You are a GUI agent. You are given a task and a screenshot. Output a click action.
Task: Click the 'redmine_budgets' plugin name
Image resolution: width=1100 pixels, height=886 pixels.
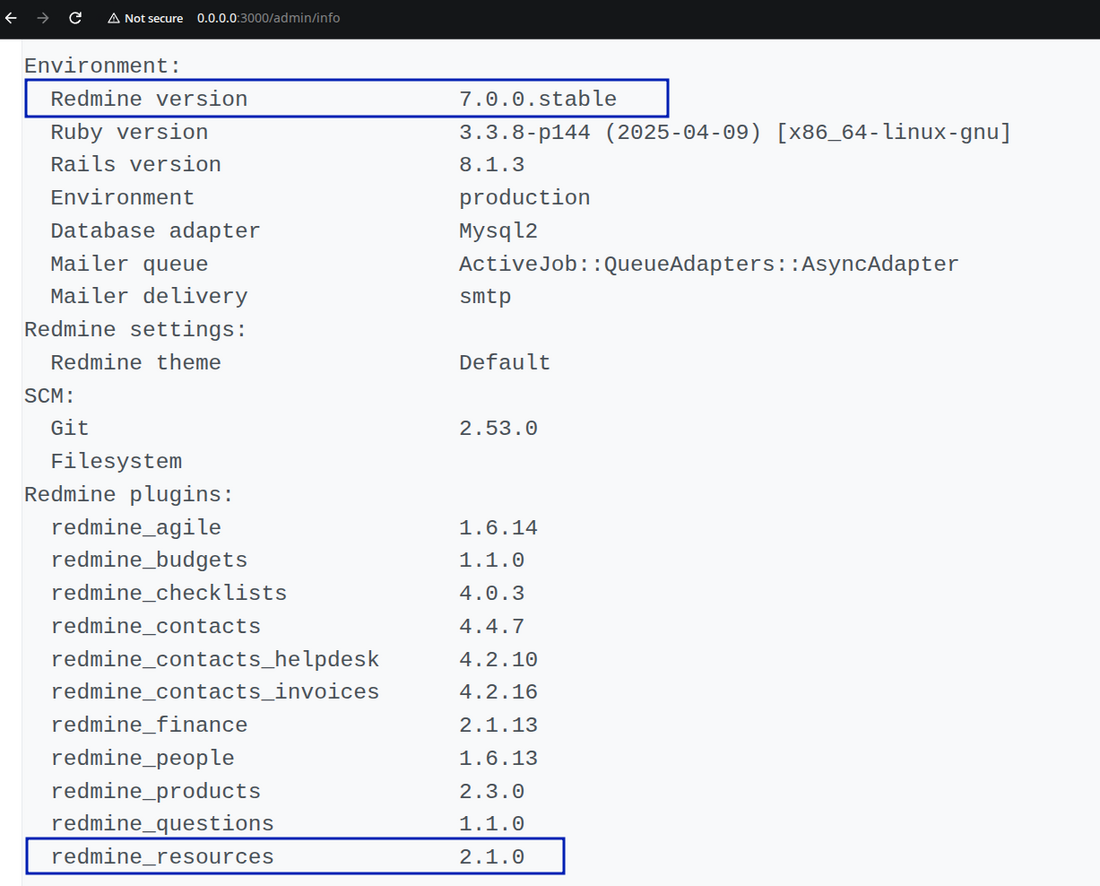tap(149, 560)
